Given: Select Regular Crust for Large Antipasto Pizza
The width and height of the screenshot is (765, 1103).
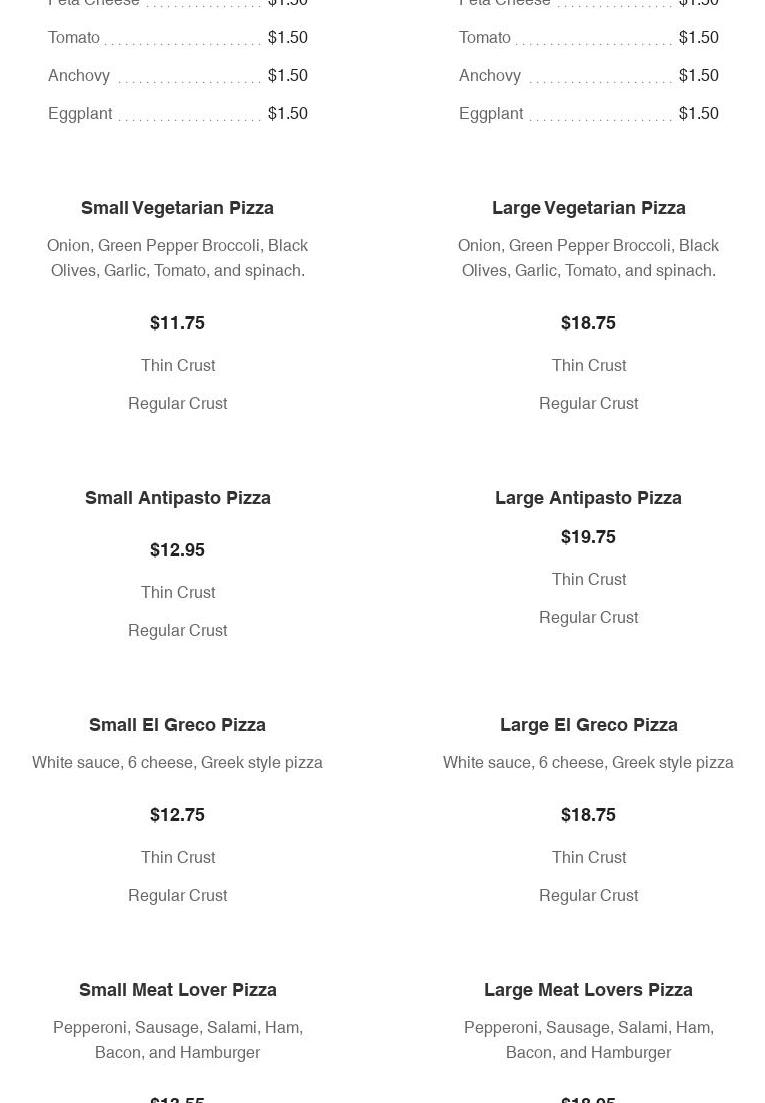Looking at the screenshot, I should pyautogui.click(x=589, y=618).
